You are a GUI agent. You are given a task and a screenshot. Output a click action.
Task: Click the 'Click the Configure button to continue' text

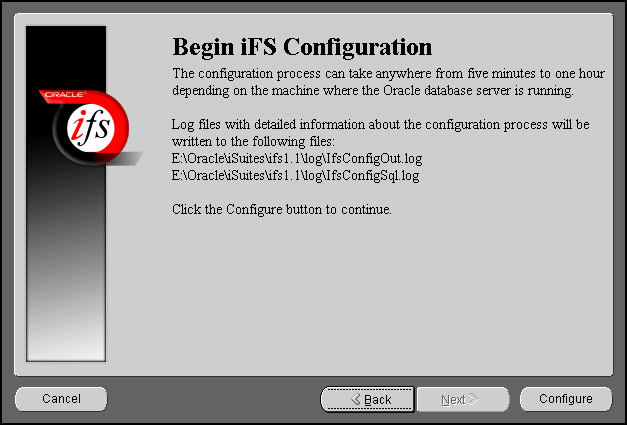(x=282, y=210)
